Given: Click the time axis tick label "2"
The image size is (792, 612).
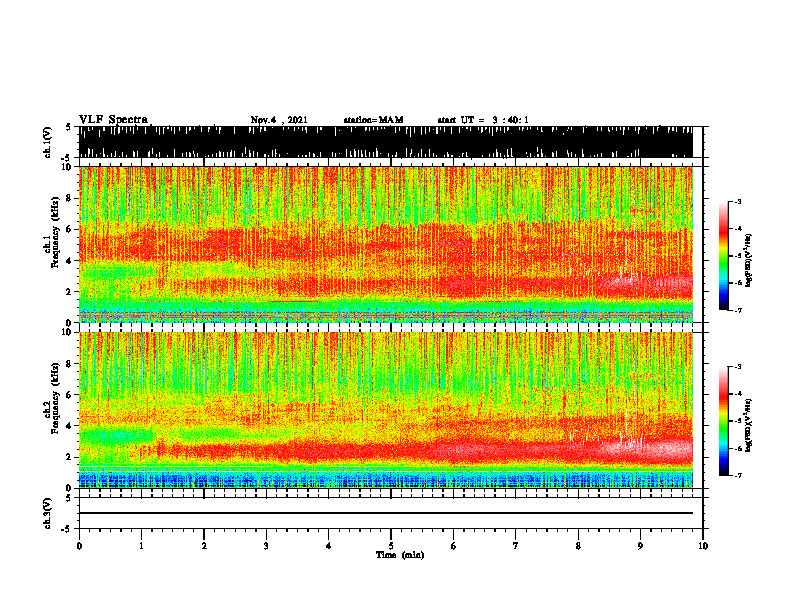Looking at the screenshot, I should pyautogui.click(x=204, y=546).
